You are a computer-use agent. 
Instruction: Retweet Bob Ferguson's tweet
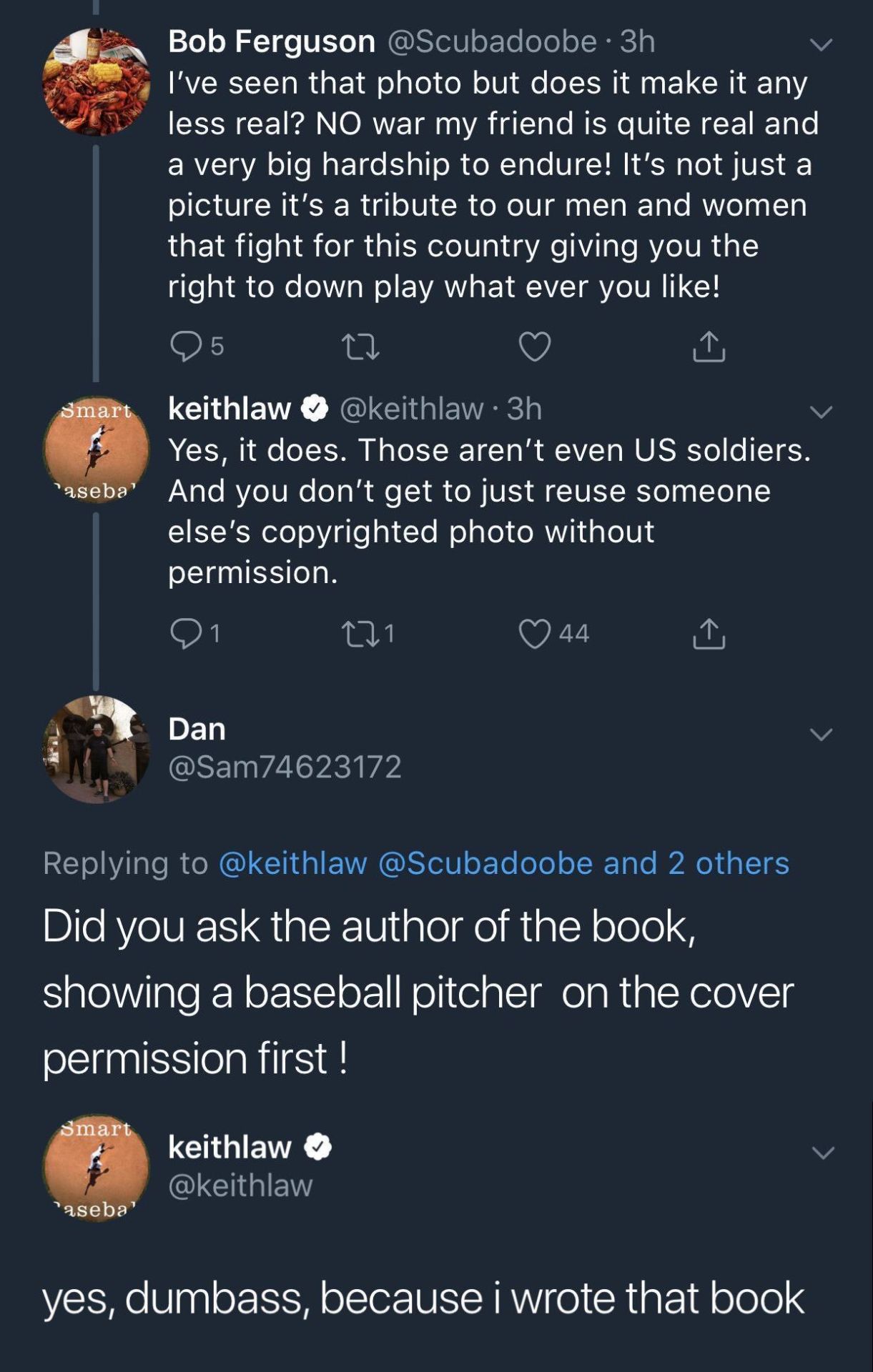(360, 347)
